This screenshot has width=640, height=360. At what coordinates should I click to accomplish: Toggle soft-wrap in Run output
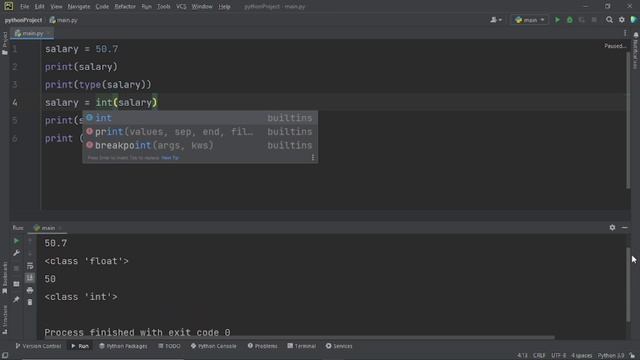(x=30, y=266)
